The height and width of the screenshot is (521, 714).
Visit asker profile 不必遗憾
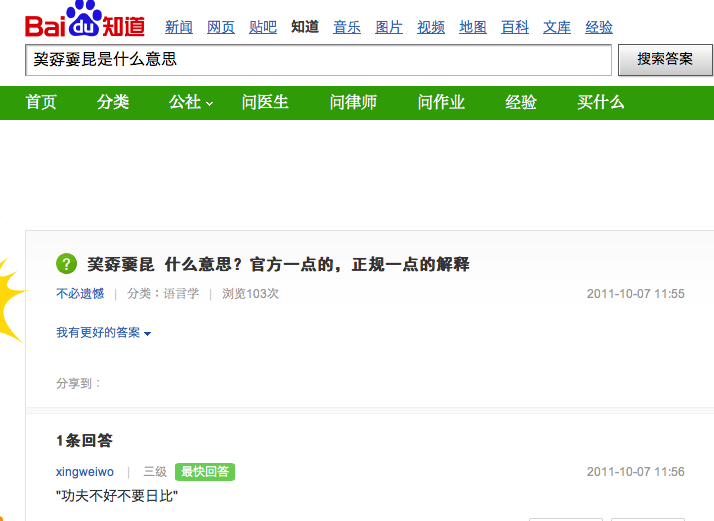[80, 294]
